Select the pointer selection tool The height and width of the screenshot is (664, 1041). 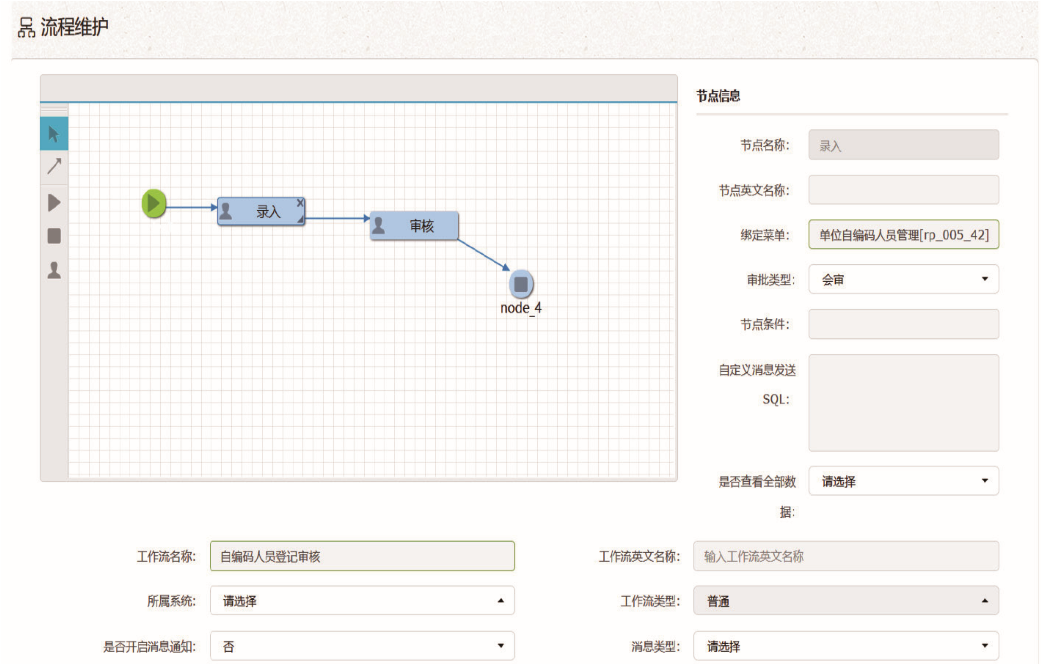click(54, 134)
